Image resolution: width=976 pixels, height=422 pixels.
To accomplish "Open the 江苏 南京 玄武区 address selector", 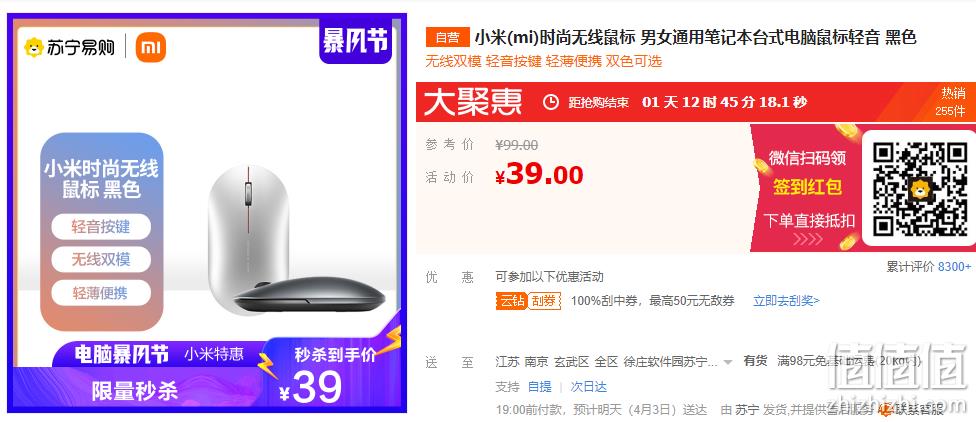I will point(608,362).
